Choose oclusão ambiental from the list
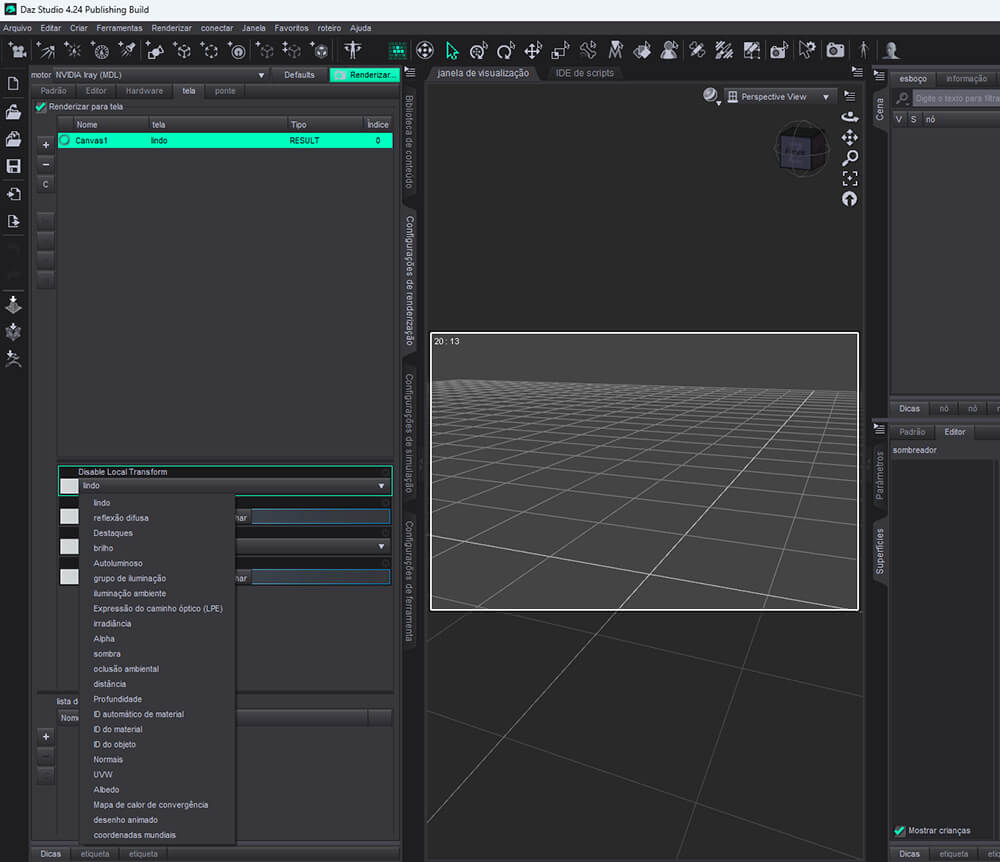Image resolution: width=1000 pixels, height=862 pixels. pos(126,669)
